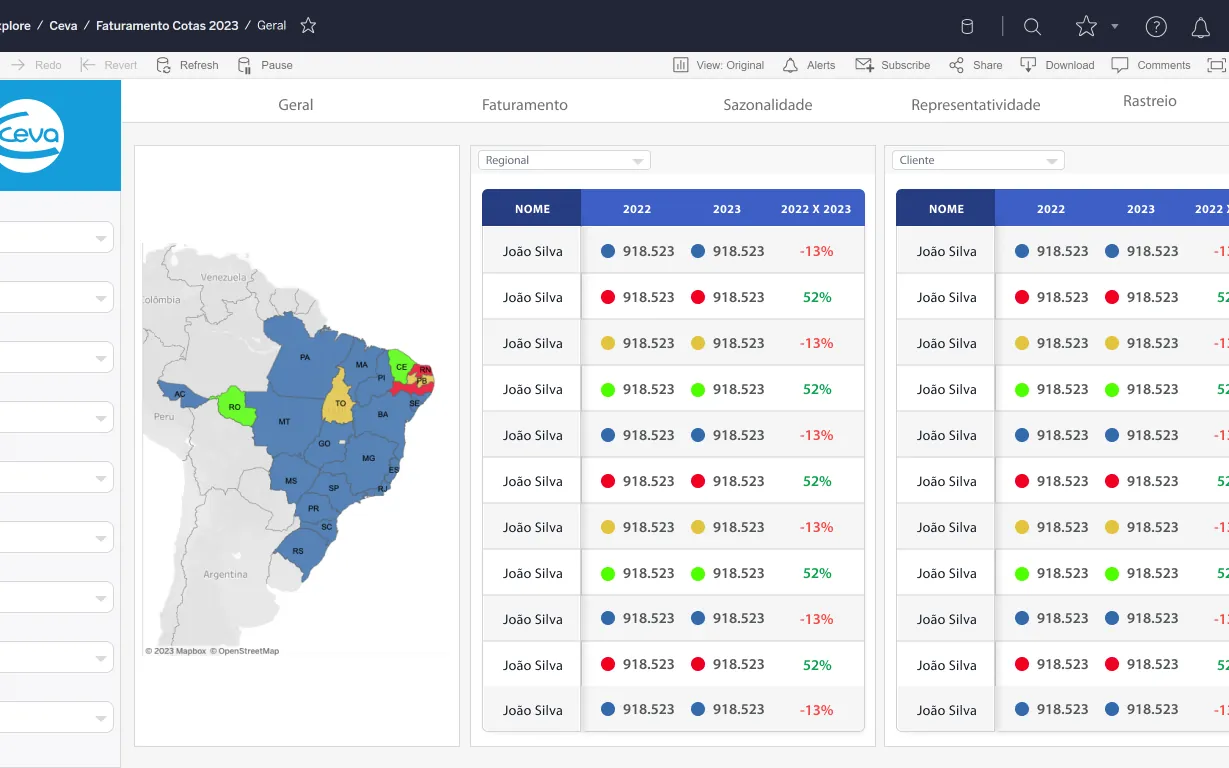This screenshot has width=1229, height=768.
Task: Select Mato Grosso (MT) on map
Action: (284, 422)
